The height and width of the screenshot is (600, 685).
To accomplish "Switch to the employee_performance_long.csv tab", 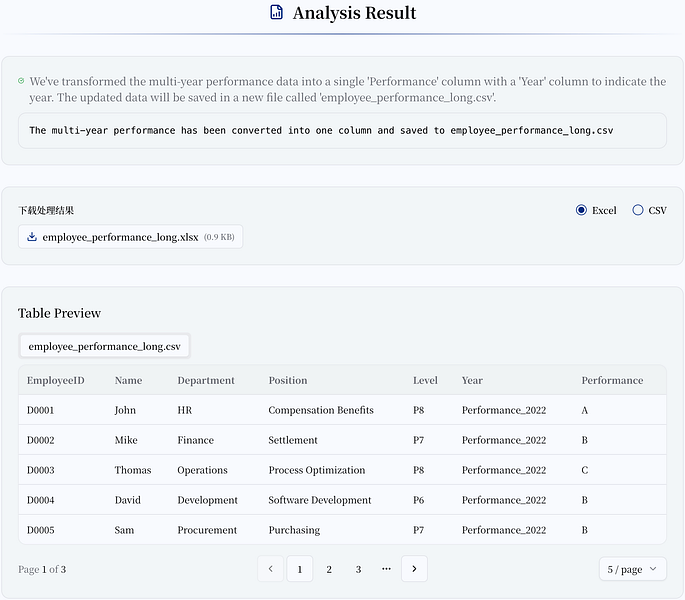I will point(105,346).
